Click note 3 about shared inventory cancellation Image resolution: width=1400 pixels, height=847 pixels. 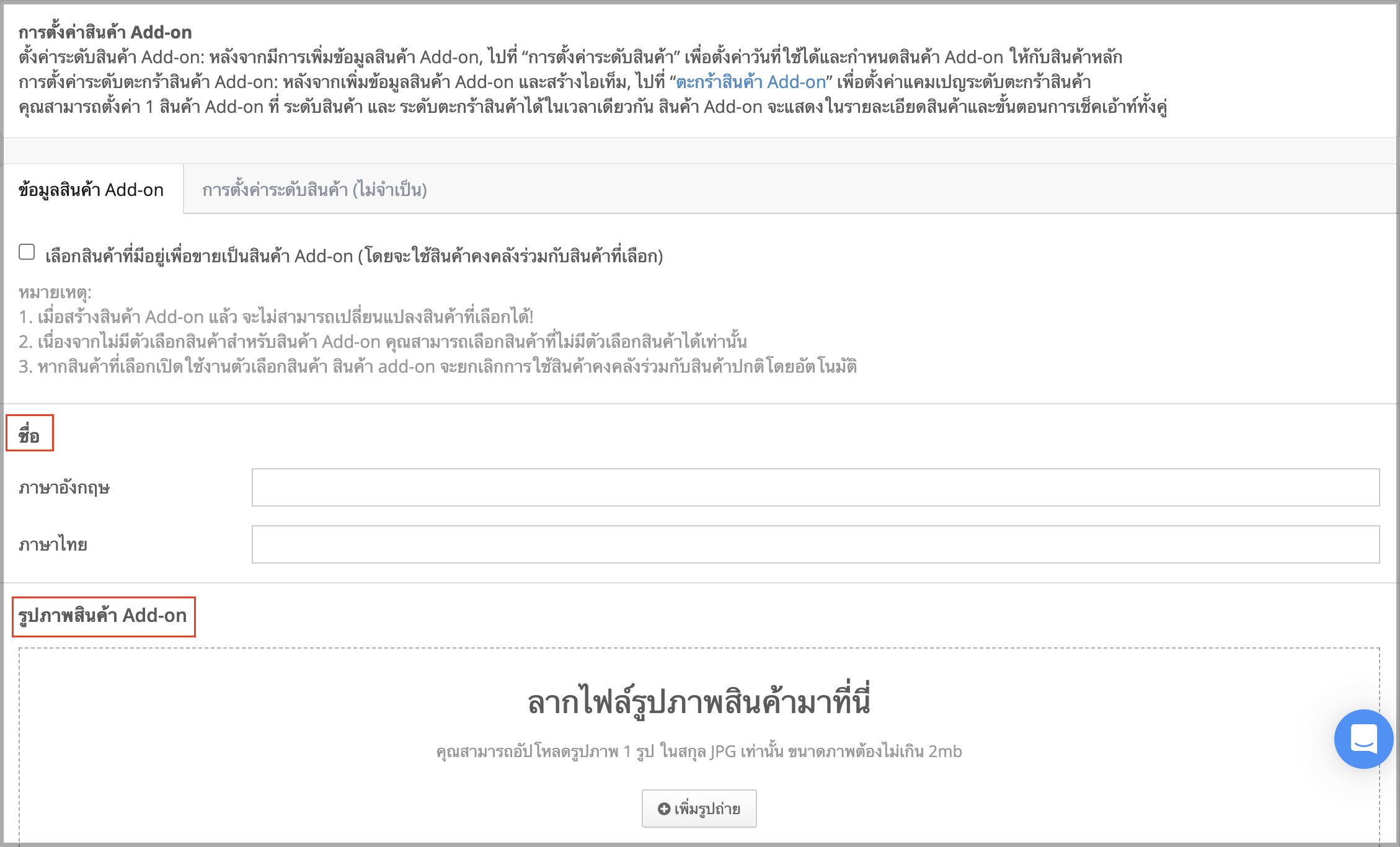(438, 366)
